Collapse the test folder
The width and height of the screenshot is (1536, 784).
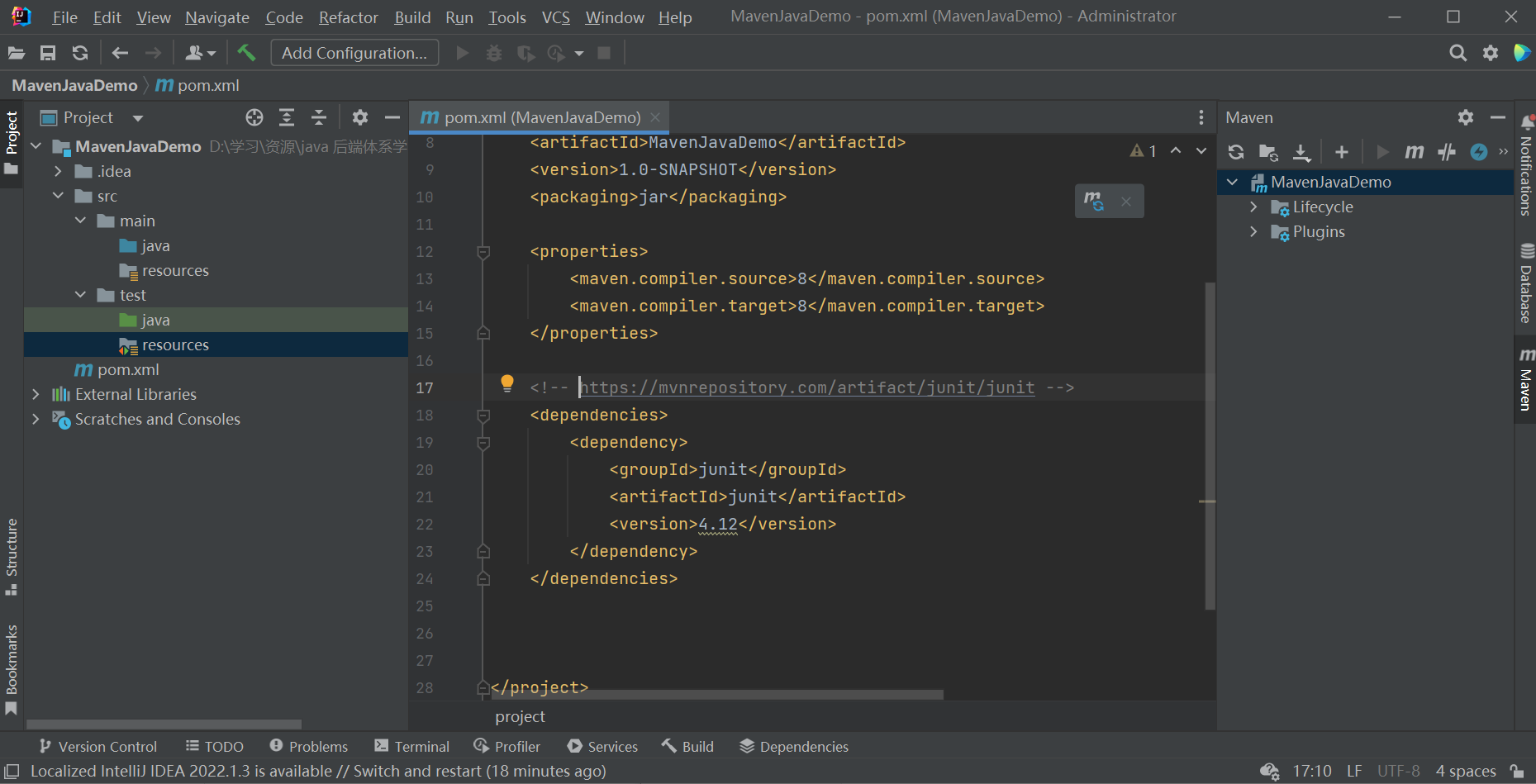point(80,295)
